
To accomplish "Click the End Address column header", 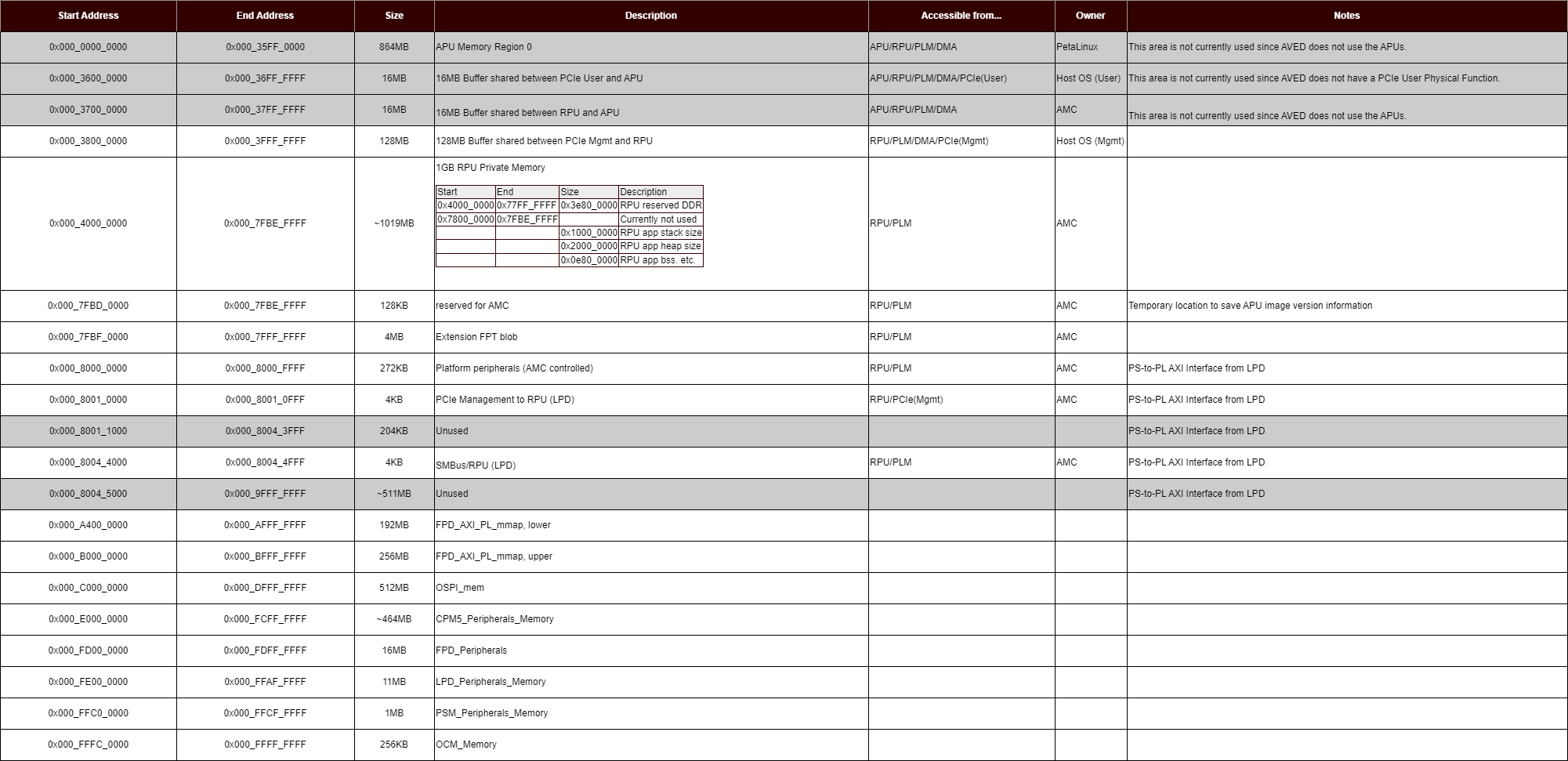I will click(x=265, y=16).
